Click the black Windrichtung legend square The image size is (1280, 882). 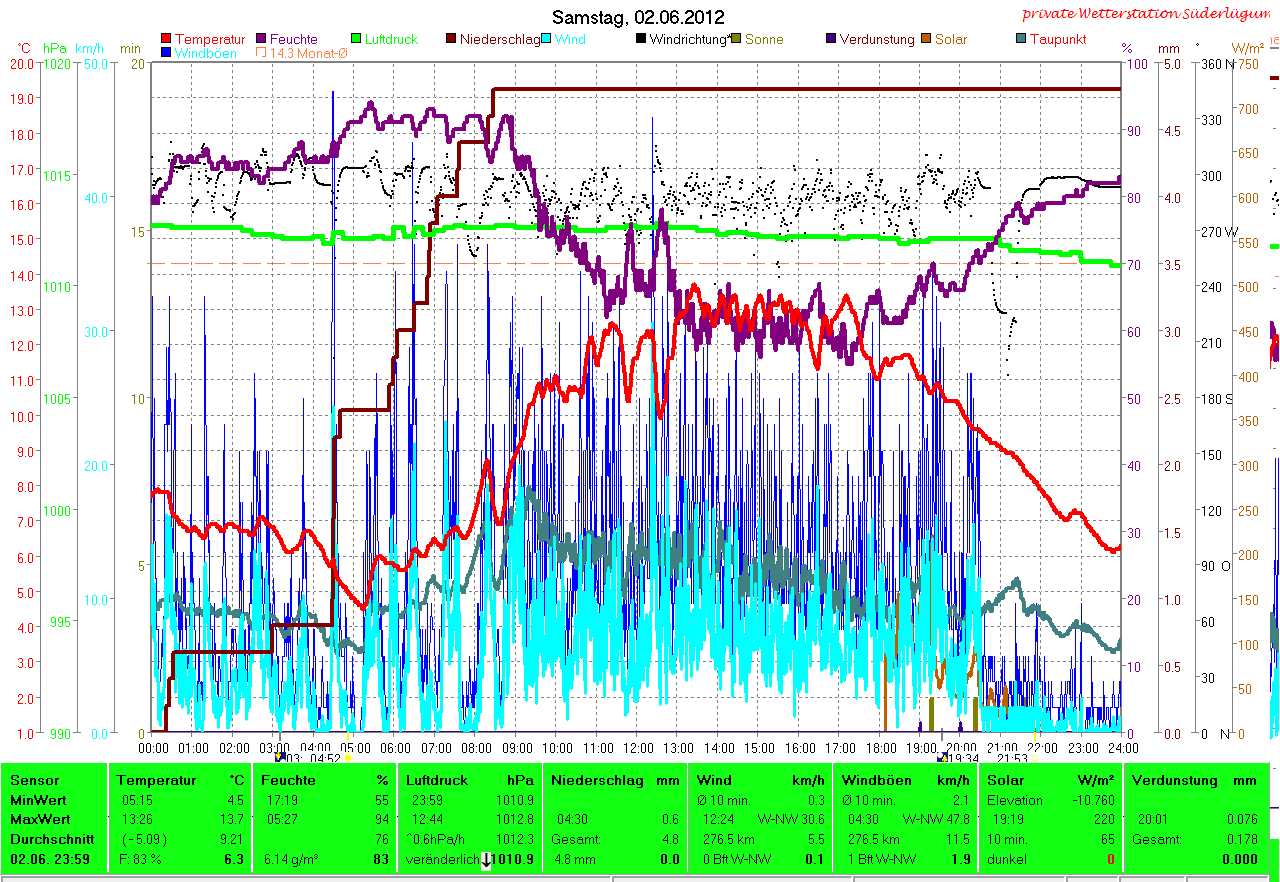[x=640, y=40]
